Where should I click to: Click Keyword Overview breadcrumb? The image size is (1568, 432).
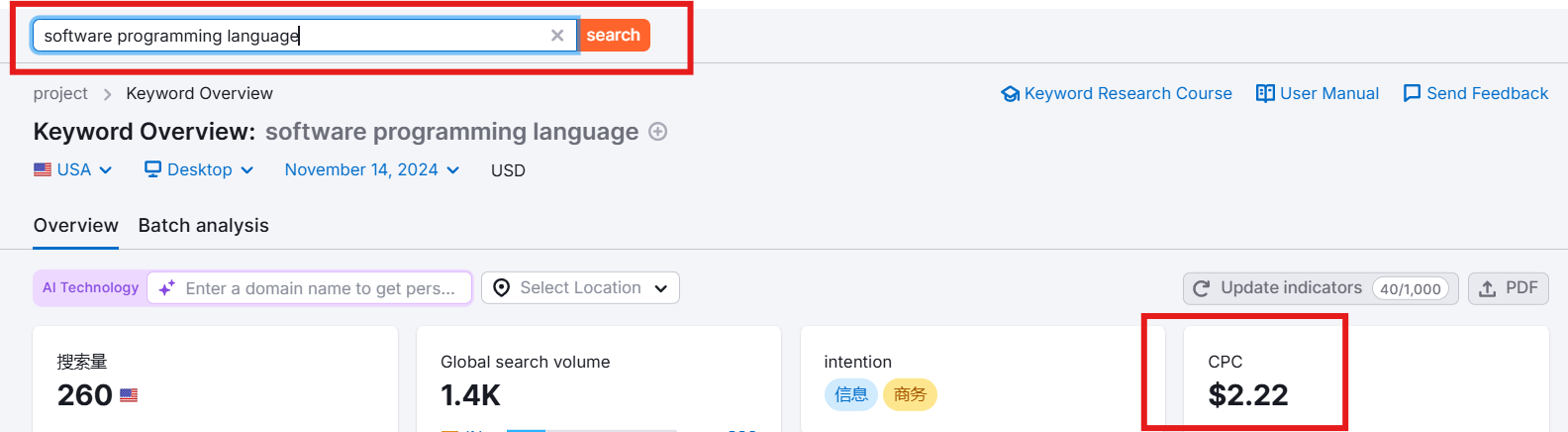pos(199,93)
